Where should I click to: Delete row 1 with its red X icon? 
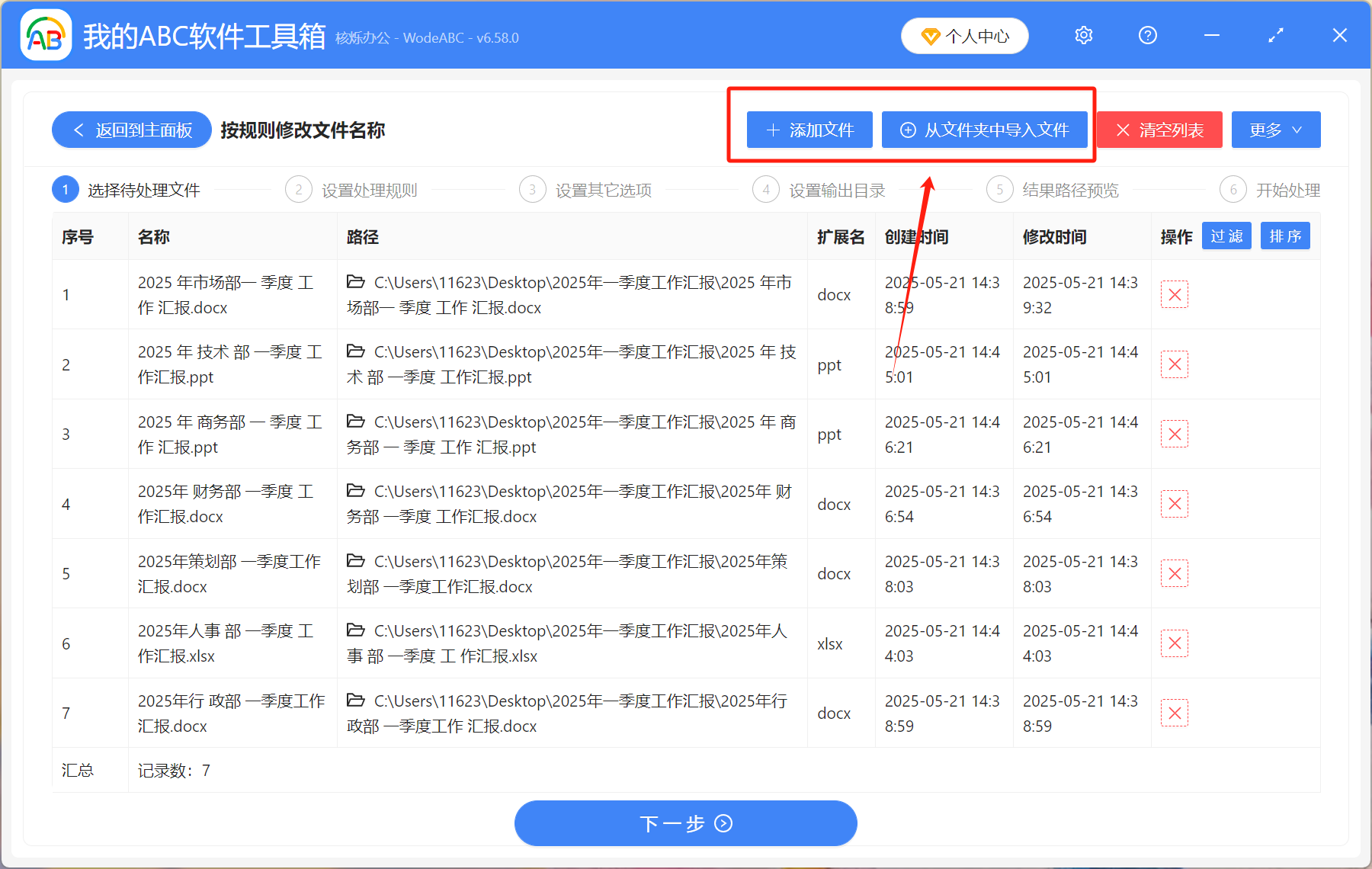pos(1175,295)
